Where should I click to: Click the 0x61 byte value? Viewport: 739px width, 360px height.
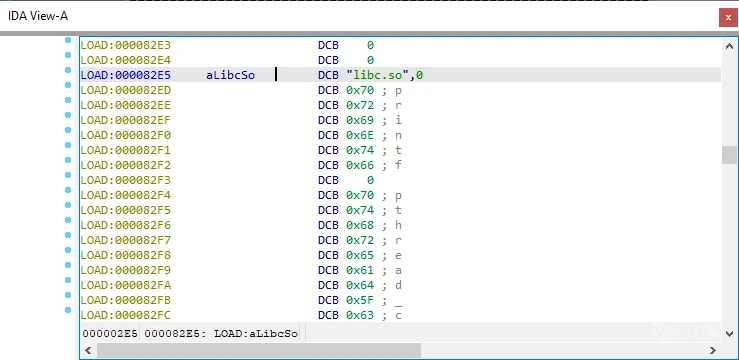pyautogui.click(x=360, y=270)
